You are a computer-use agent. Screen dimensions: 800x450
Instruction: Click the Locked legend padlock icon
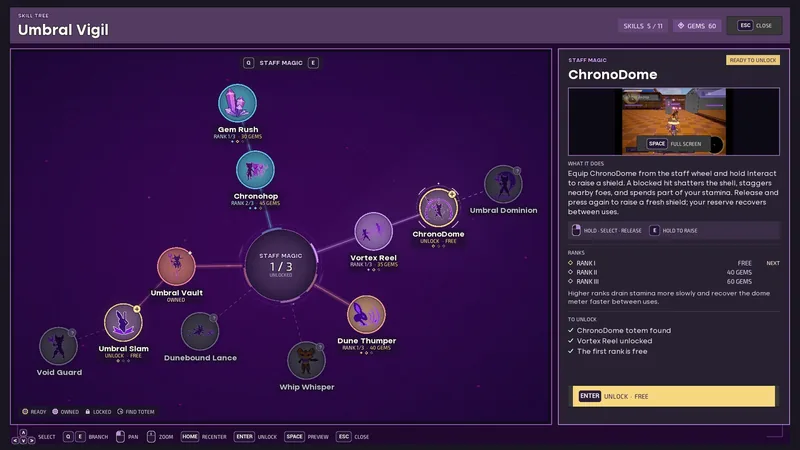(x=88, y=411)
